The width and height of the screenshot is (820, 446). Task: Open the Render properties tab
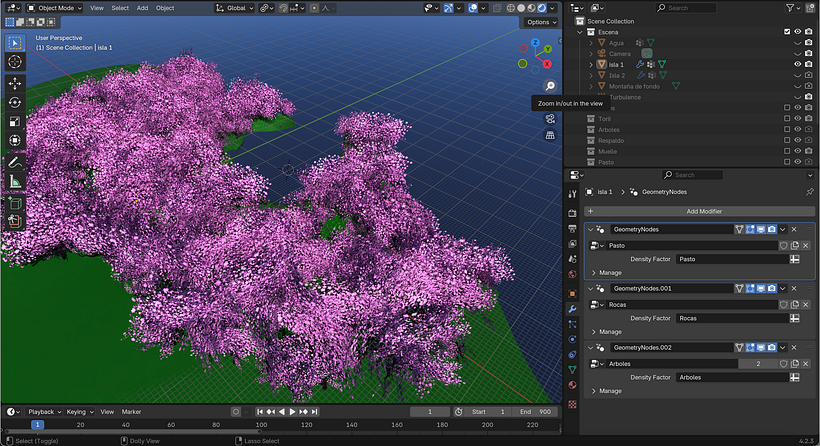(x=572, y=213)
